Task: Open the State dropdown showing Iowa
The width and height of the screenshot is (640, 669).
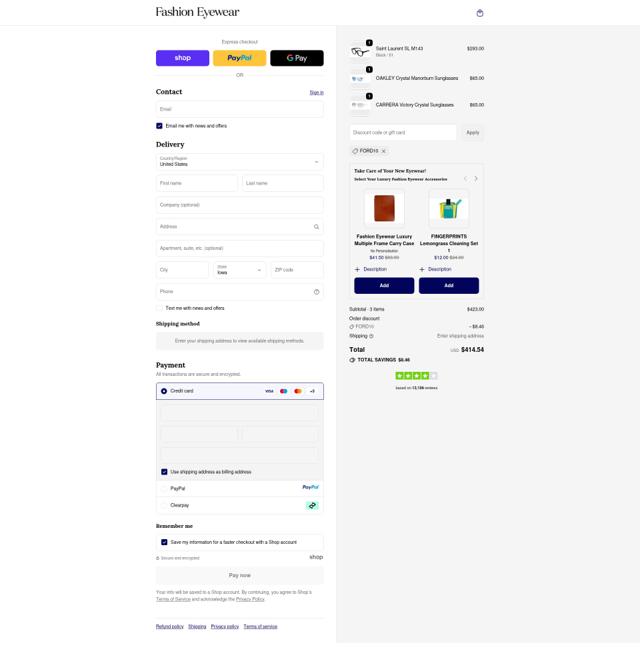Action: (x=239, y=270)
